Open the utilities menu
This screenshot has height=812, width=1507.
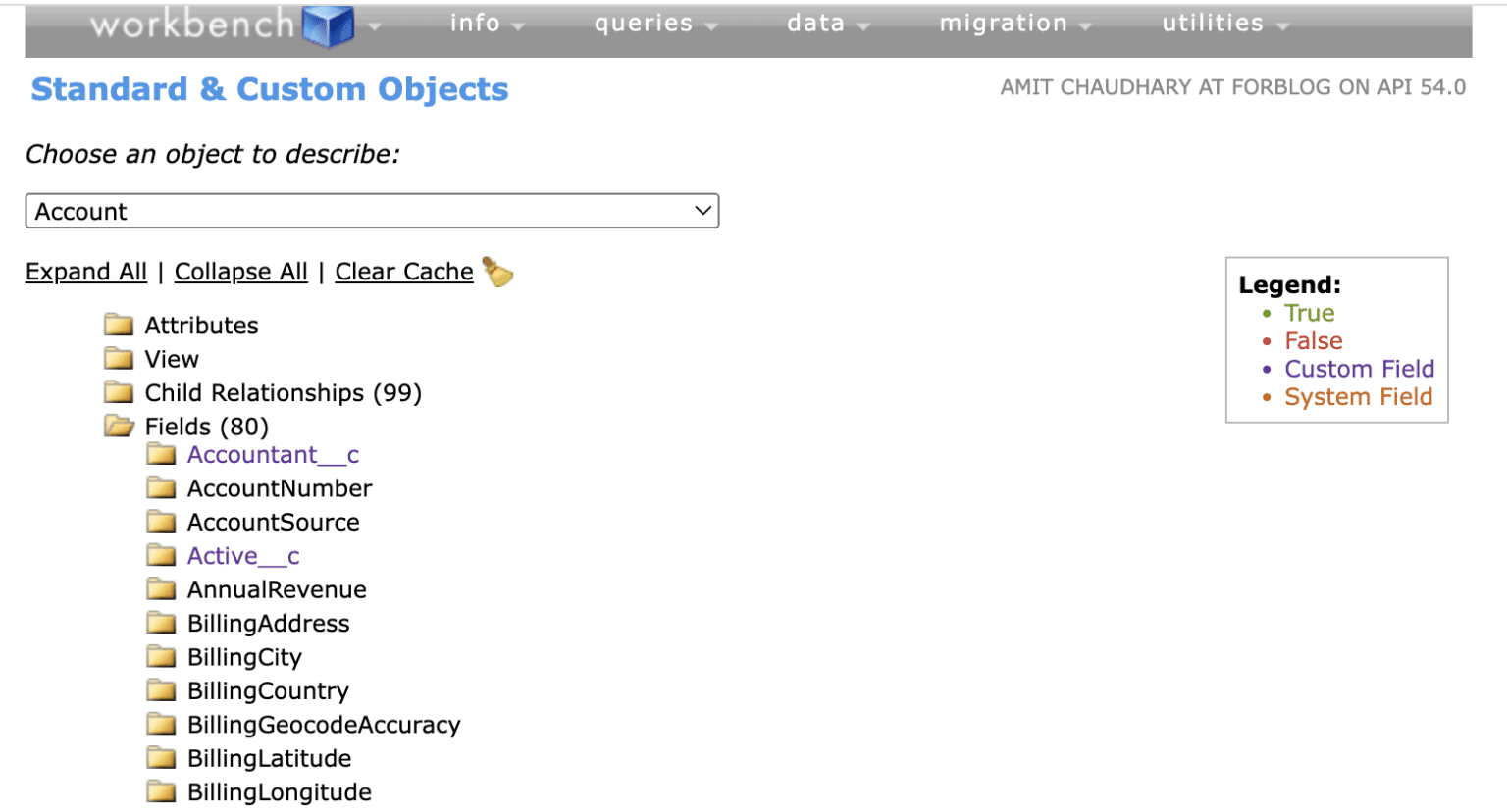click(x=1224, y=24)
